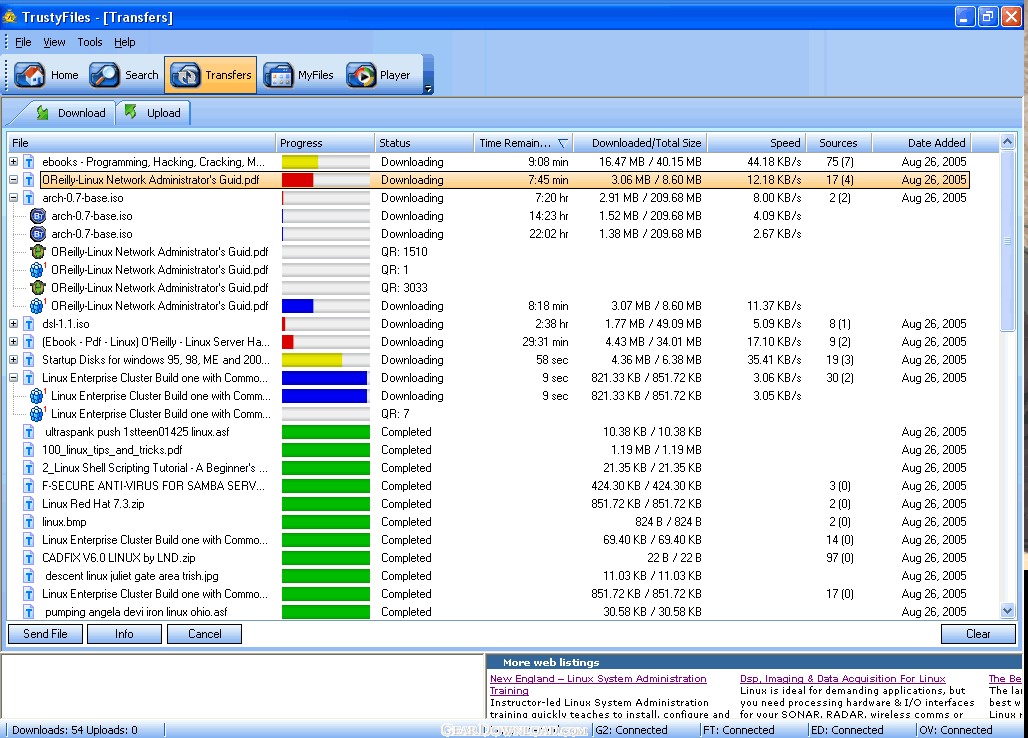The image size is (1028, 738).
Task: Click the green progress bar of linux.bmp
Action: (326, 522)
